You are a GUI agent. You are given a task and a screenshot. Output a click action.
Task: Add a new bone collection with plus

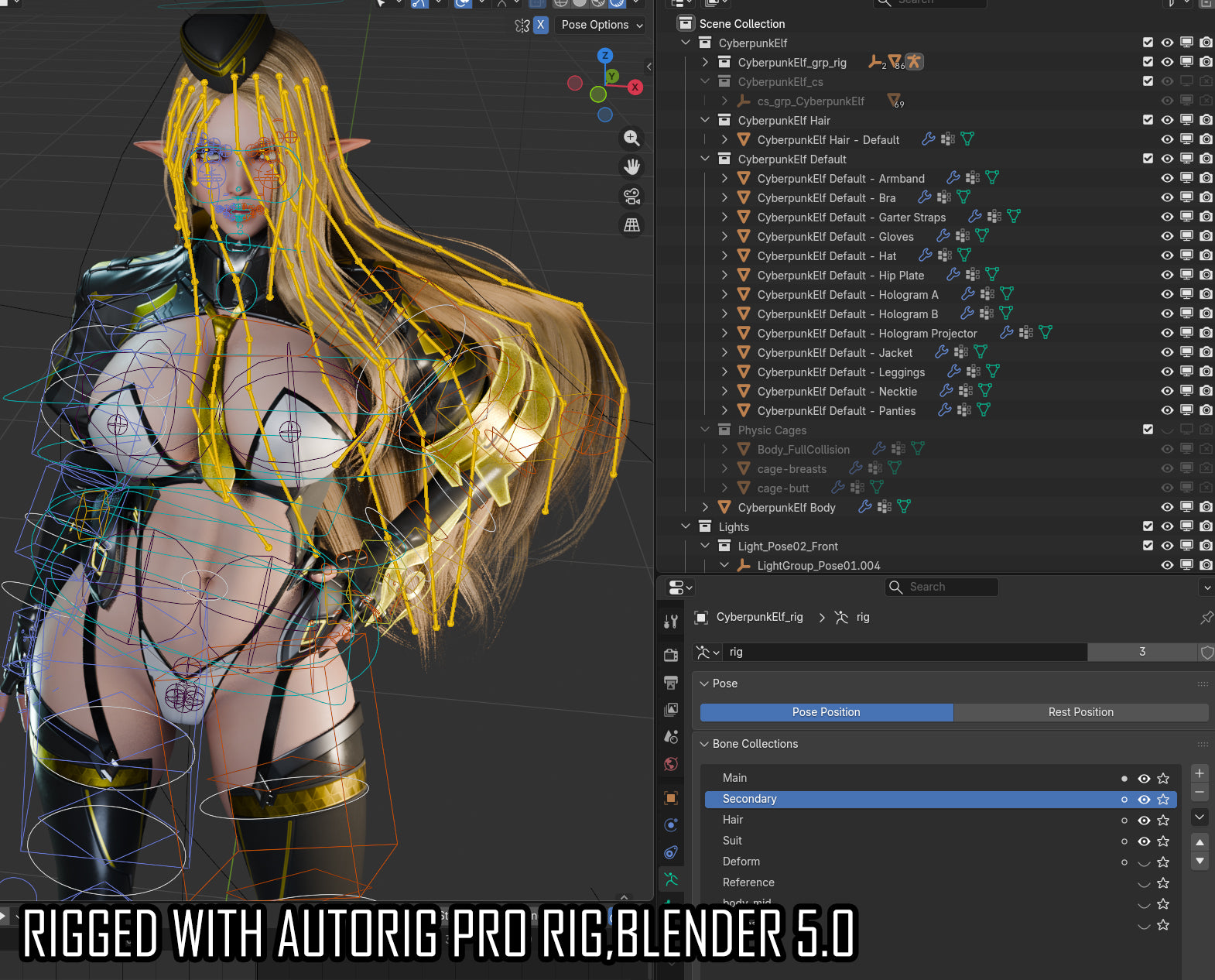coord(1199,773)
